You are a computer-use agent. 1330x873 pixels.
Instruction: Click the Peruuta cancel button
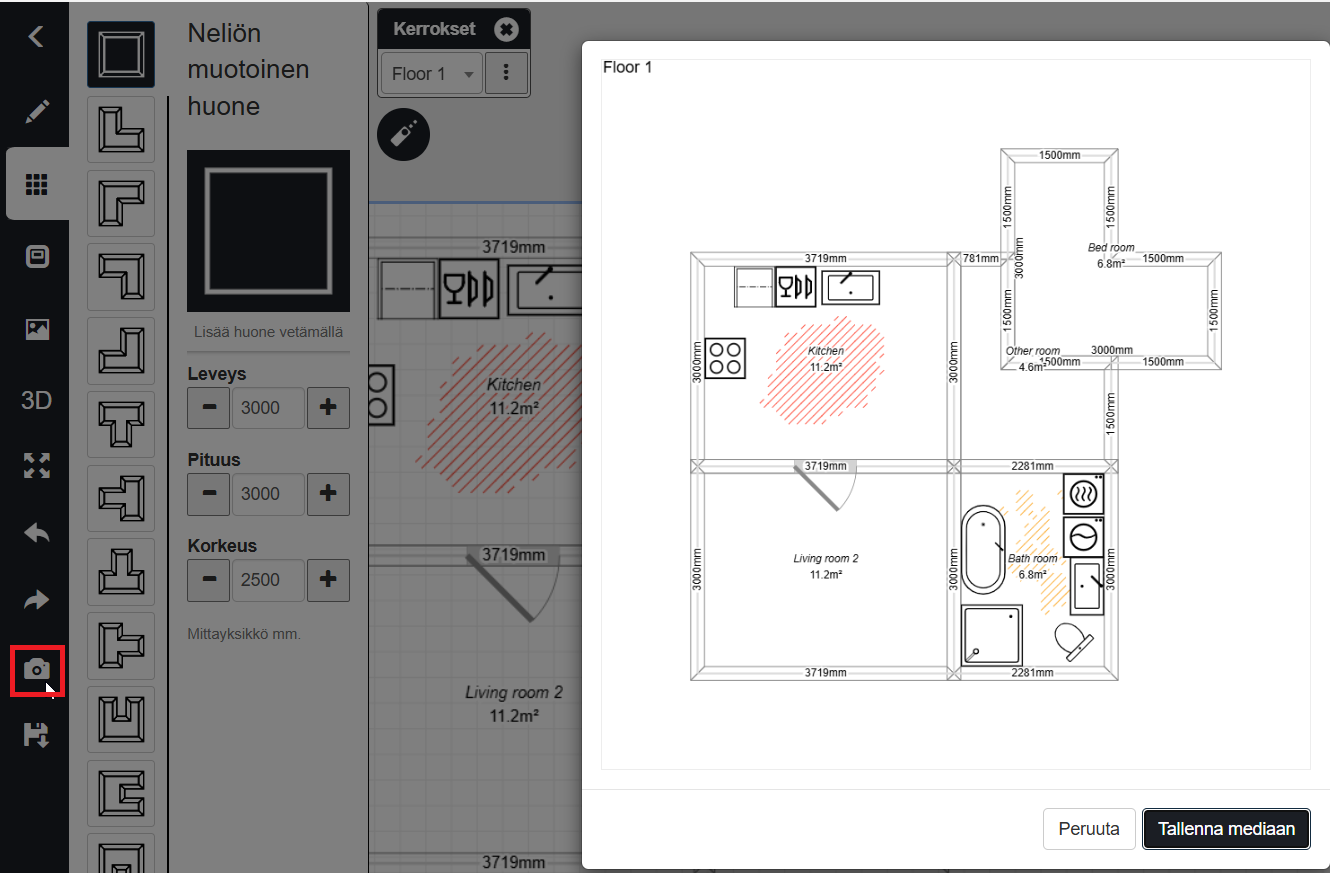tap(1088, 829)
